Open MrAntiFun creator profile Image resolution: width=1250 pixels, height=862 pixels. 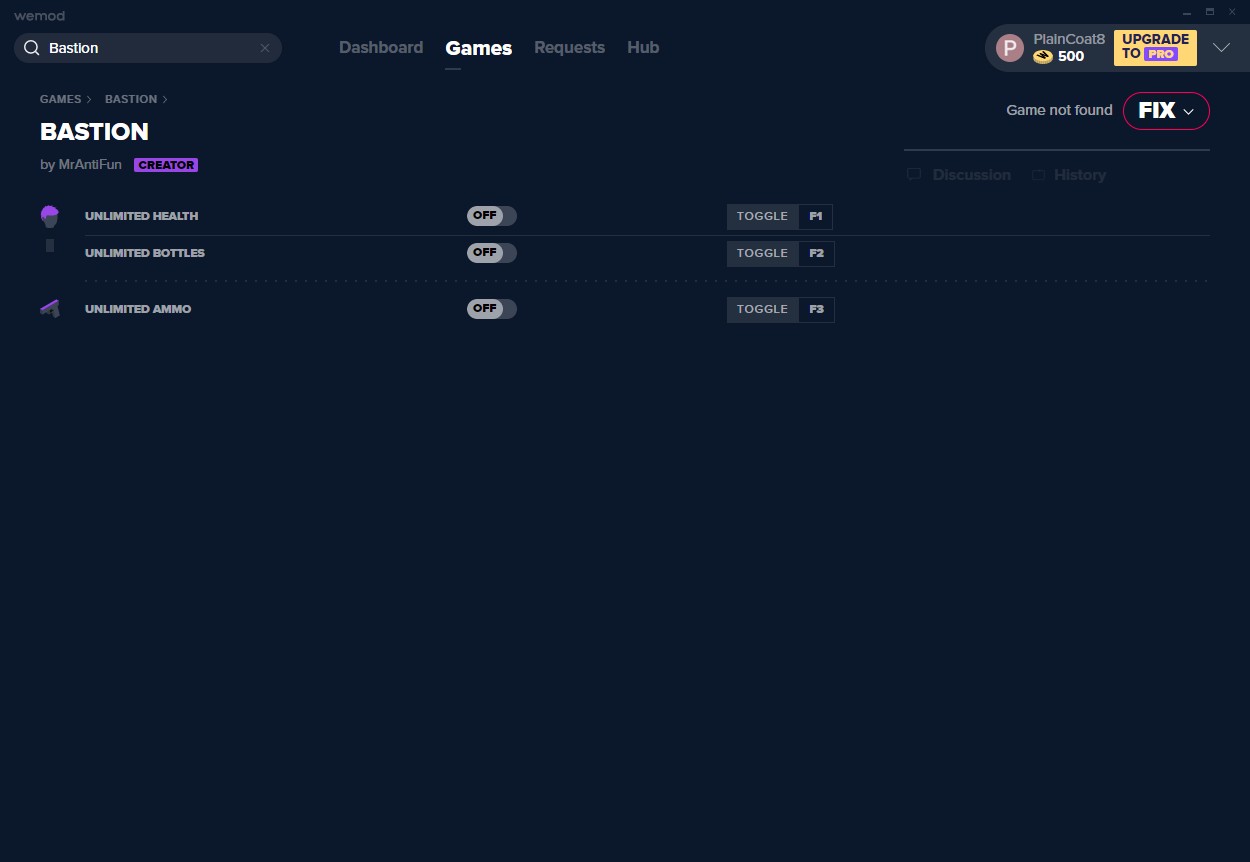coord(90,165)
